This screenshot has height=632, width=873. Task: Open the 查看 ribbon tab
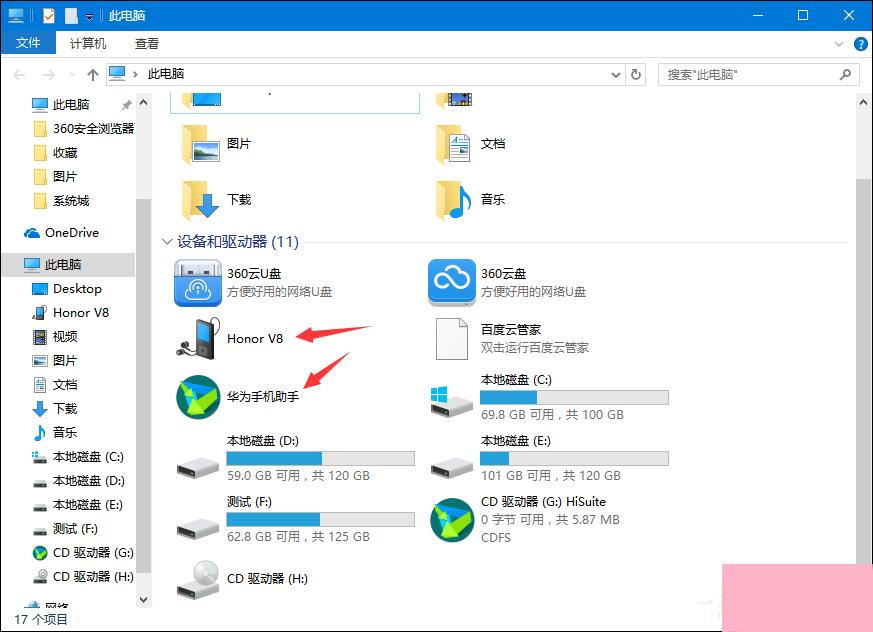[147, 43]
